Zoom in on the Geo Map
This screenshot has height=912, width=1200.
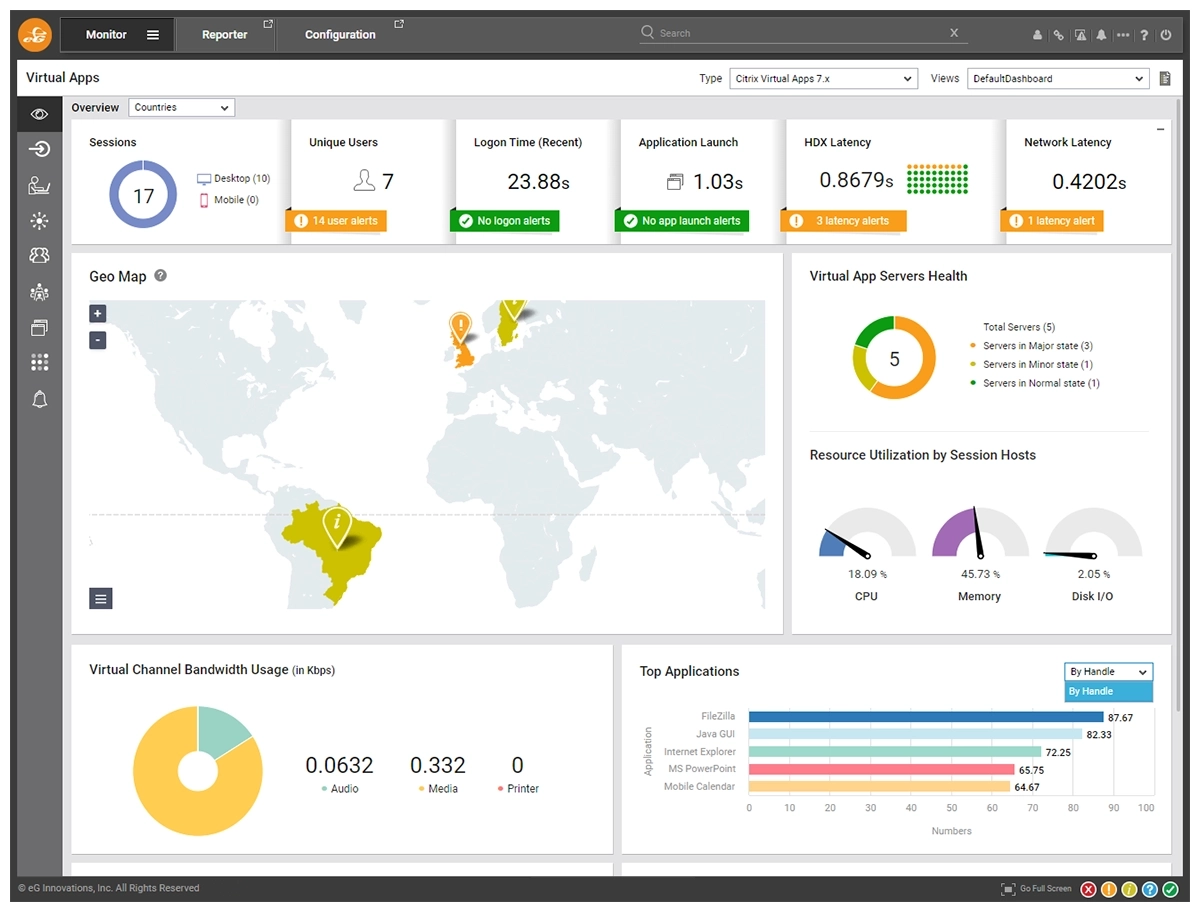97,313
